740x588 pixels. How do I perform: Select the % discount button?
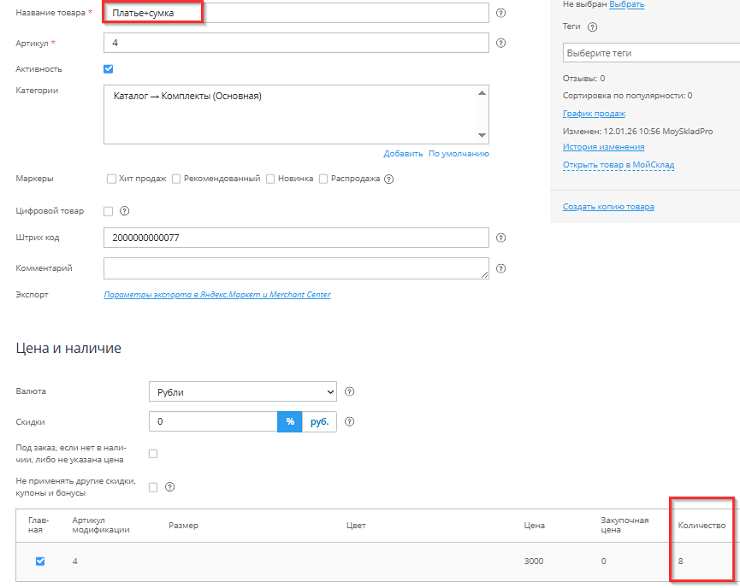[x=290, y=422]
